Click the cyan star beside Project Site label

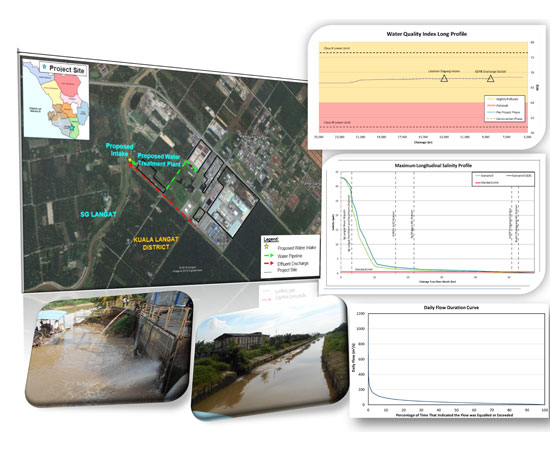coord(44,67)
